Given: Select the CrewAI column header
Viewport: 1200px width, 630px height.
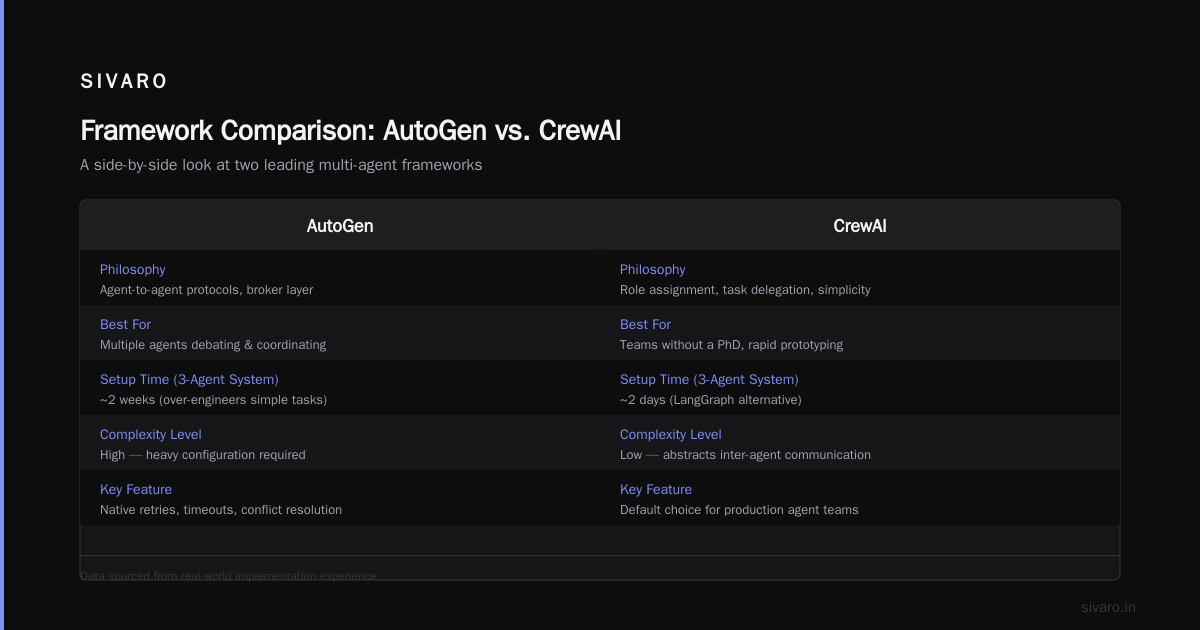Looking at the screenshot, I should (x=860, y=226).
